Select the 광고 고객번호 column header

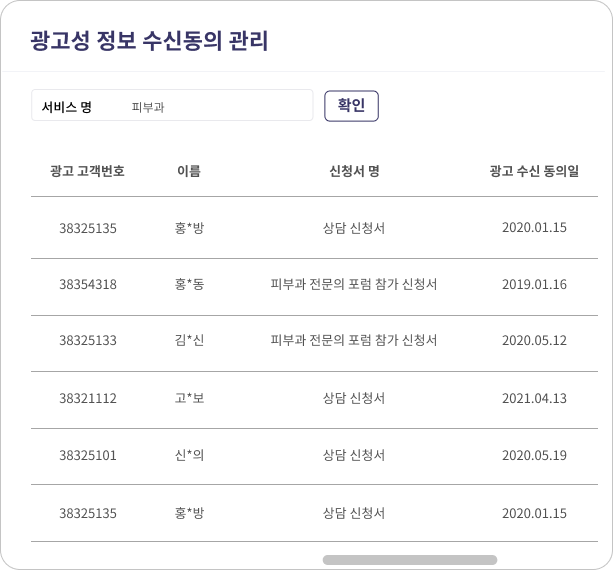click(88, 171)
